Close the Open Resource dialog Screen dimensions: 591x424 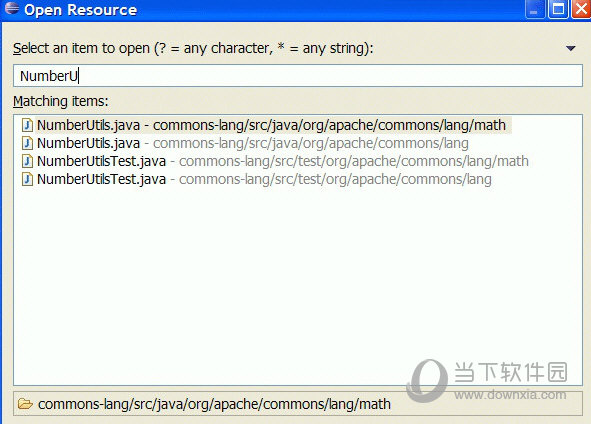[x=581, y=9]
